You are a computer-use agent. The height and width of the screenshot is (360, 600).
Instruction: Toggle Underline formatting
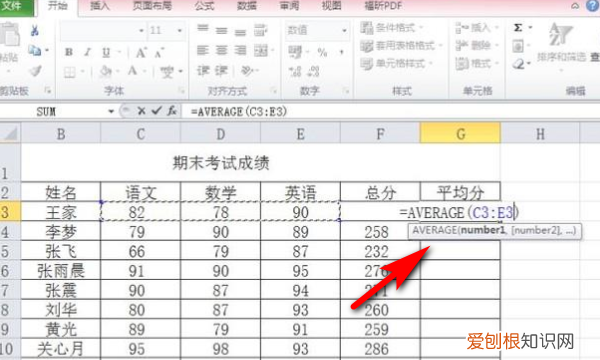(x=106, y=52)
